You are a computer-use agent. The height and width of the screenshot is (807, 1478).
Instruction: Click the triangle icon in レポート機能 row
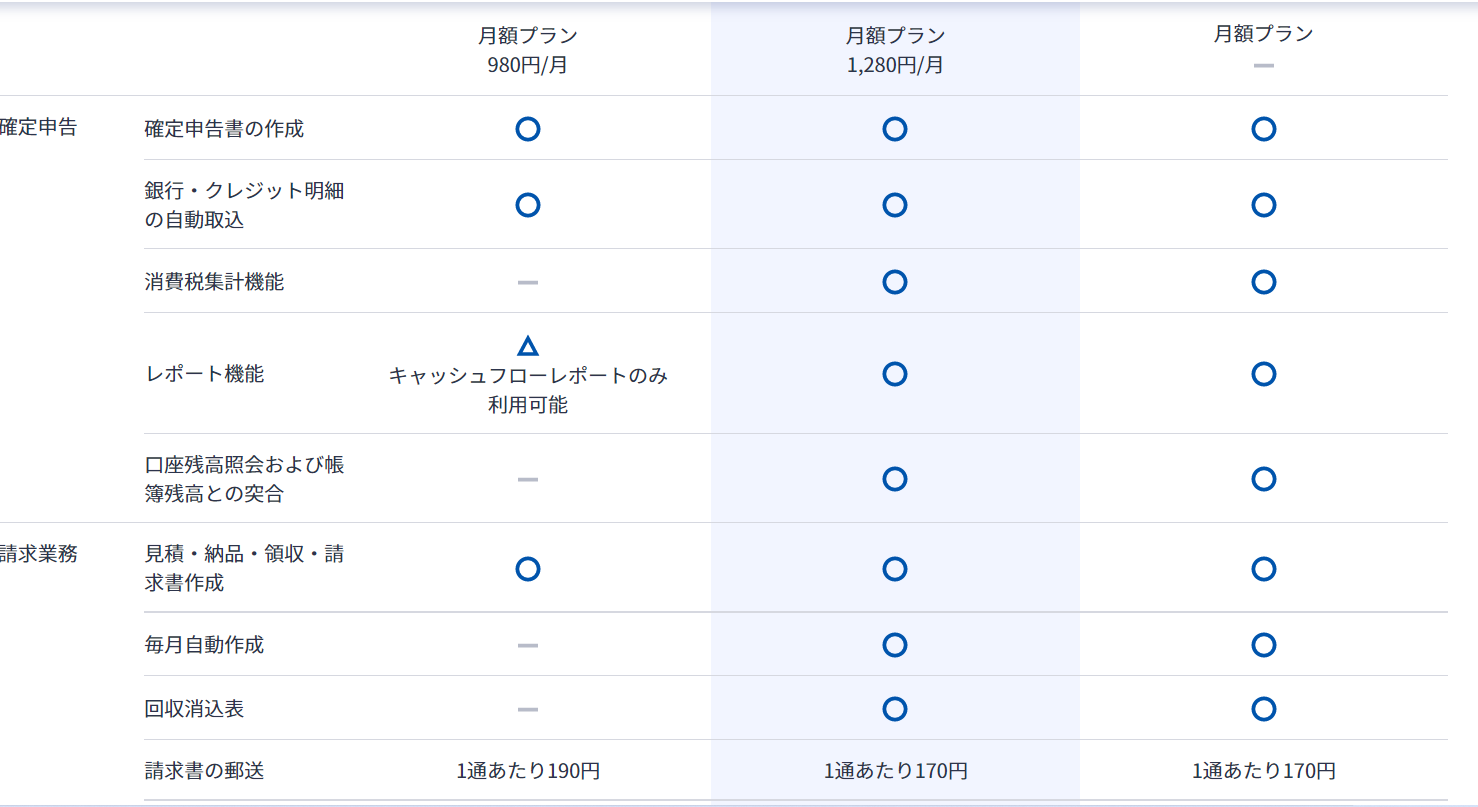pyautogui.click(x=528, y=346)
